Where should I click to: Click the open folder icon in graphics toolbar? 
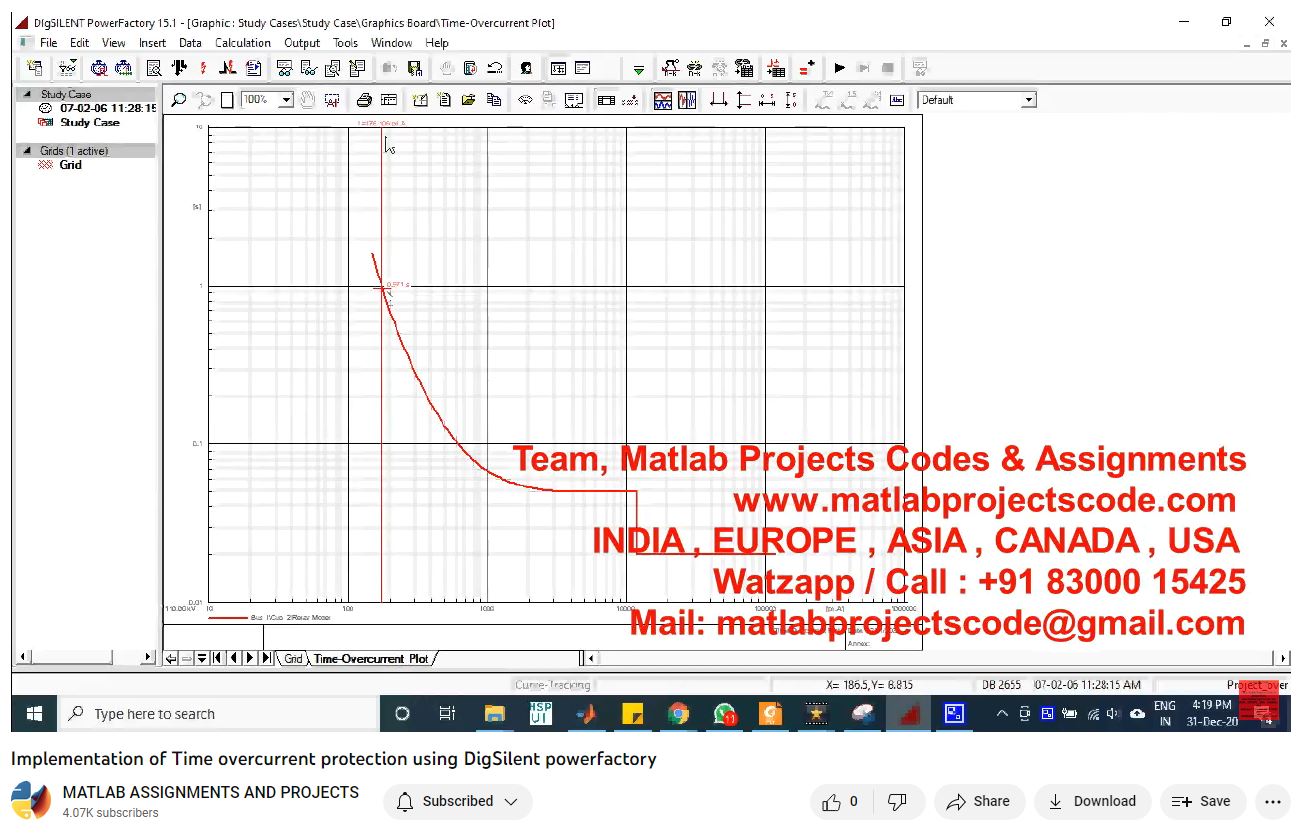tap(468, 100)
